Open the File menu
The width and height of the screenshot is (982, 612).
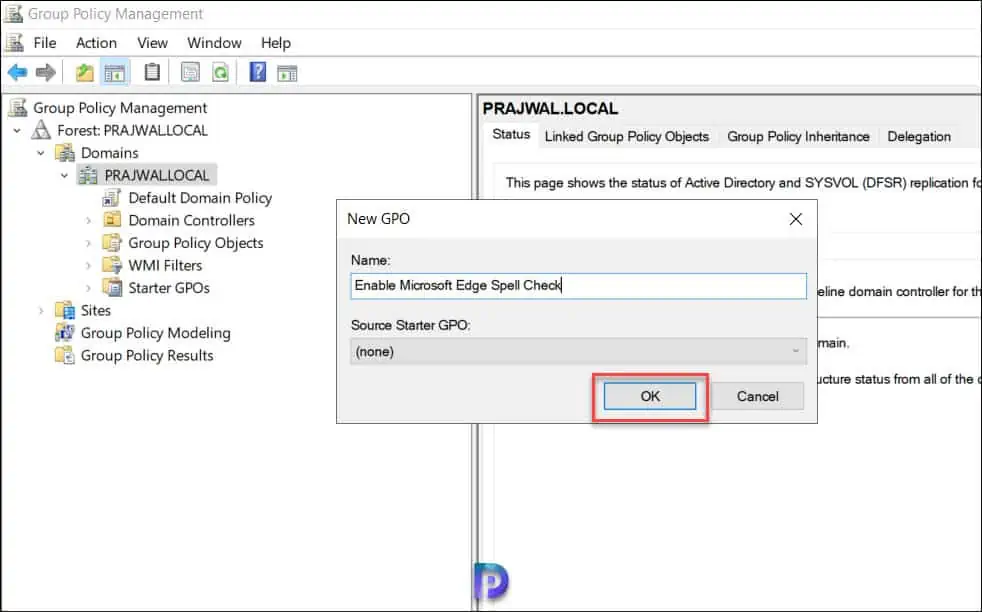44,43
